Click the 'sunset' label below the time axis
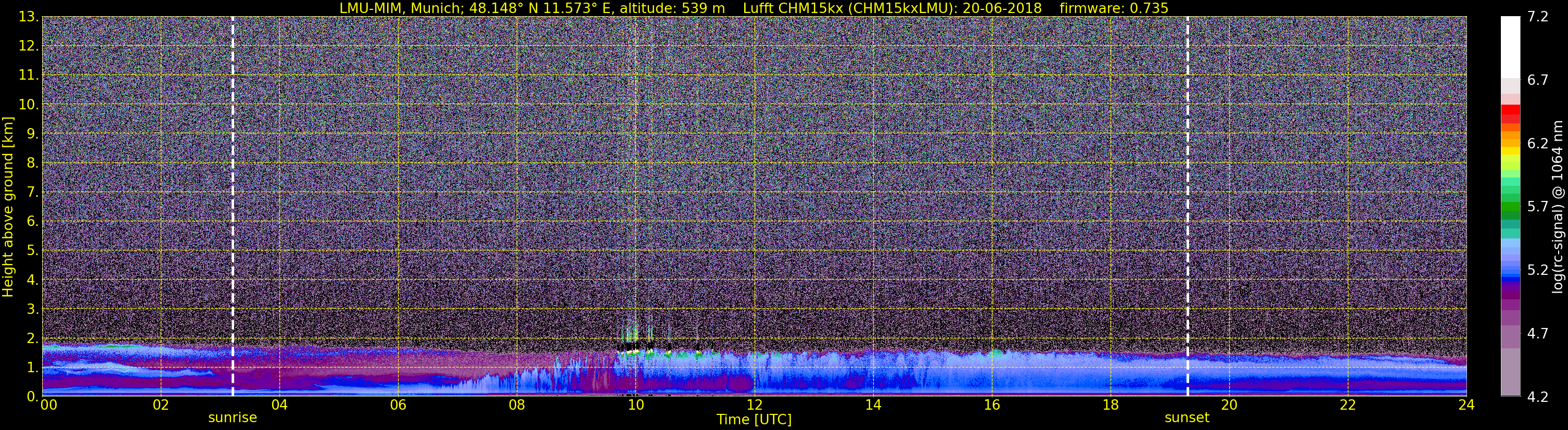 1187,418
